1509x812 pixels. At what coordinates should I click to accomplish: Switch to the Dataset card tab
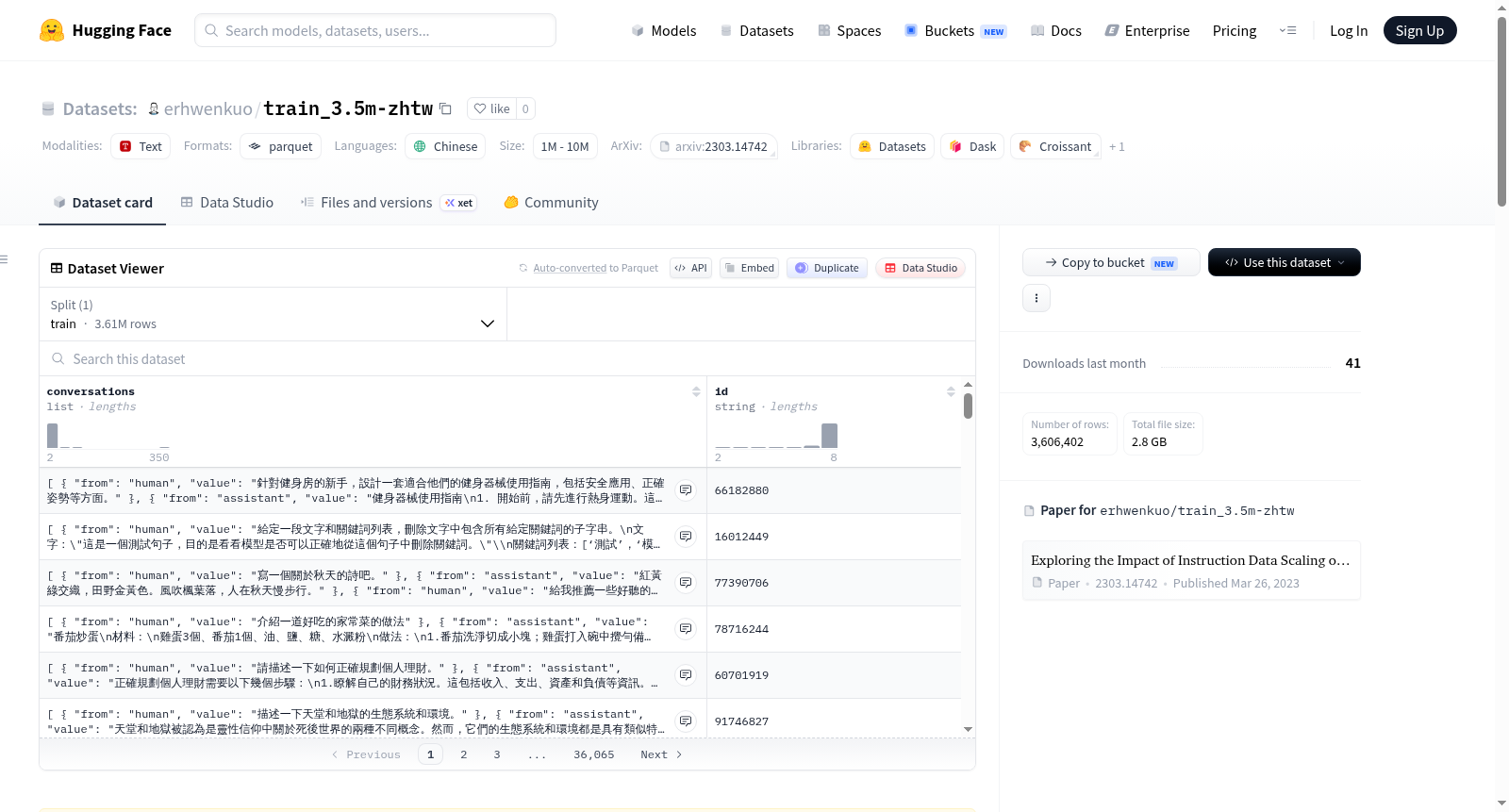tap(102, 203)
